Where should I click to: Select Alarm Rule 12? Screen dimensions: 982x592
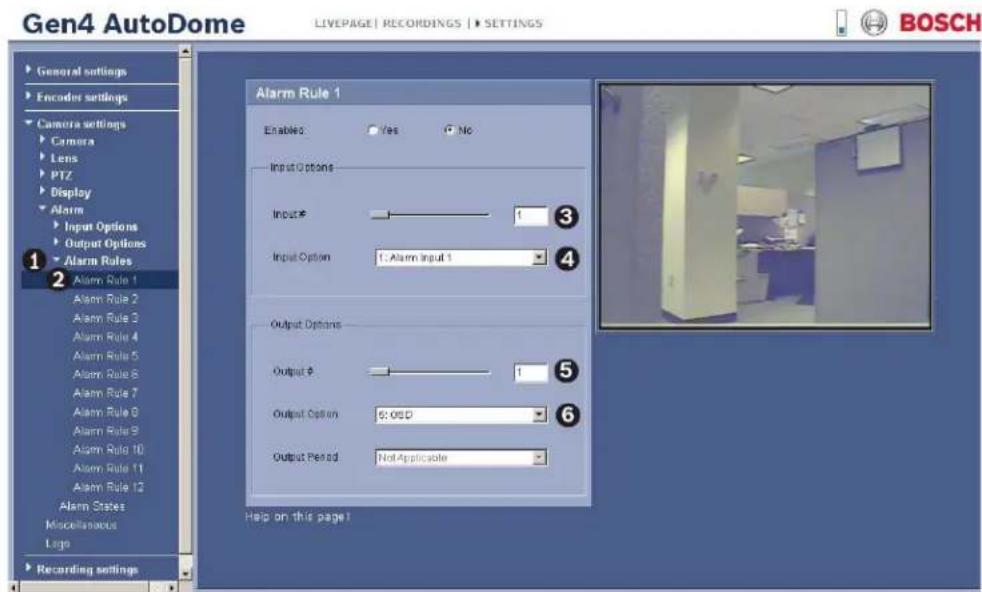[108, 487]
